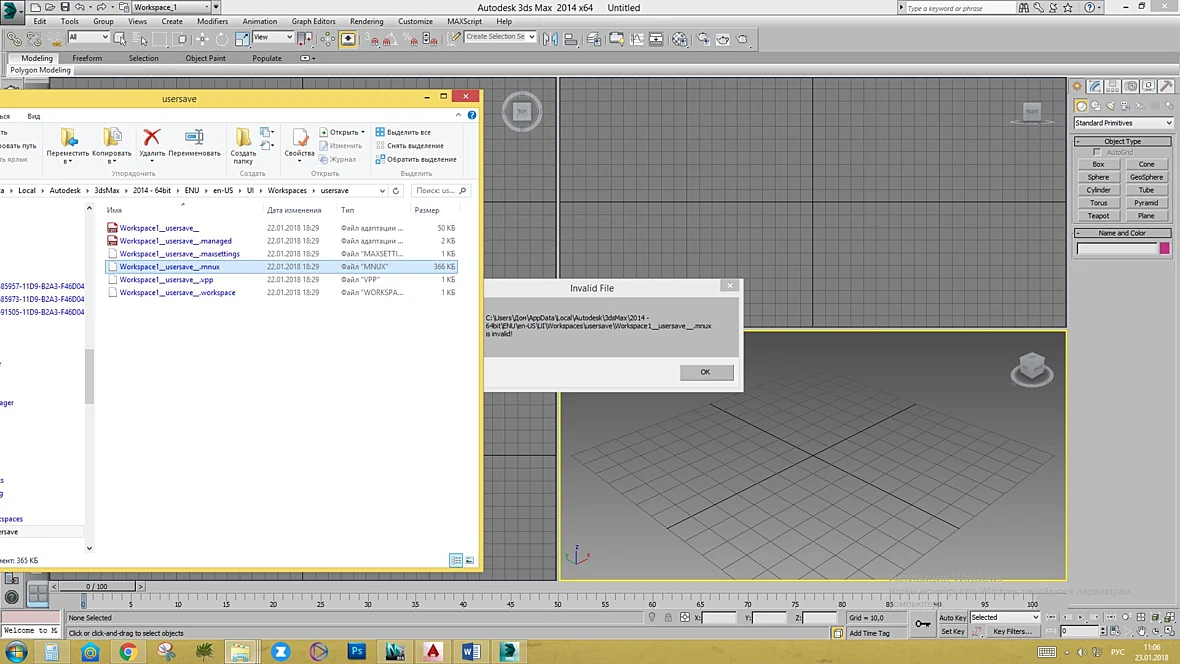This screenshot has width=1180, height=664.
Task: Click OK in the Invalid File dialog
Action: [x=706, y=372]
